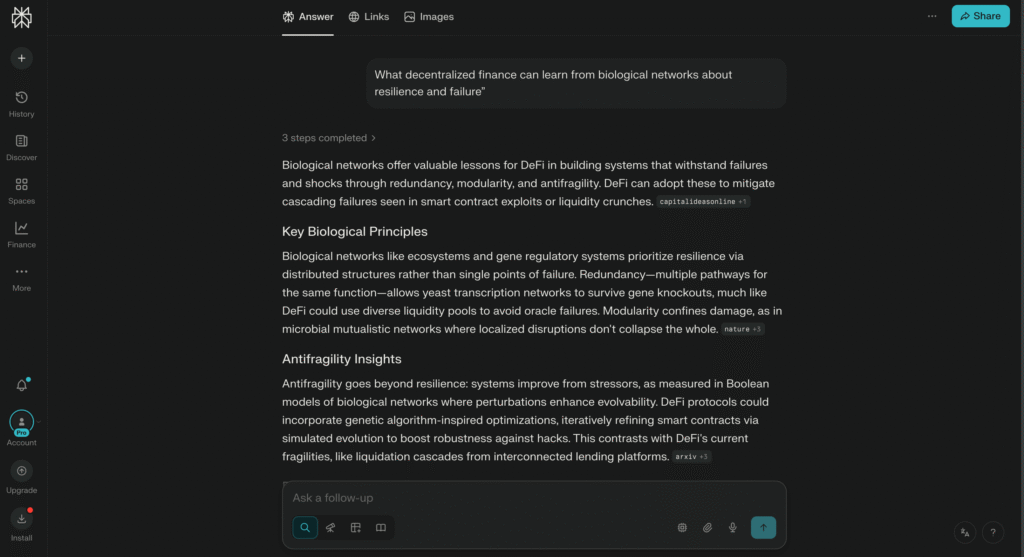Start voice dictation with microphone icon
The width and height of the screenshot is (1024, 557).
(x=733, y=528)
